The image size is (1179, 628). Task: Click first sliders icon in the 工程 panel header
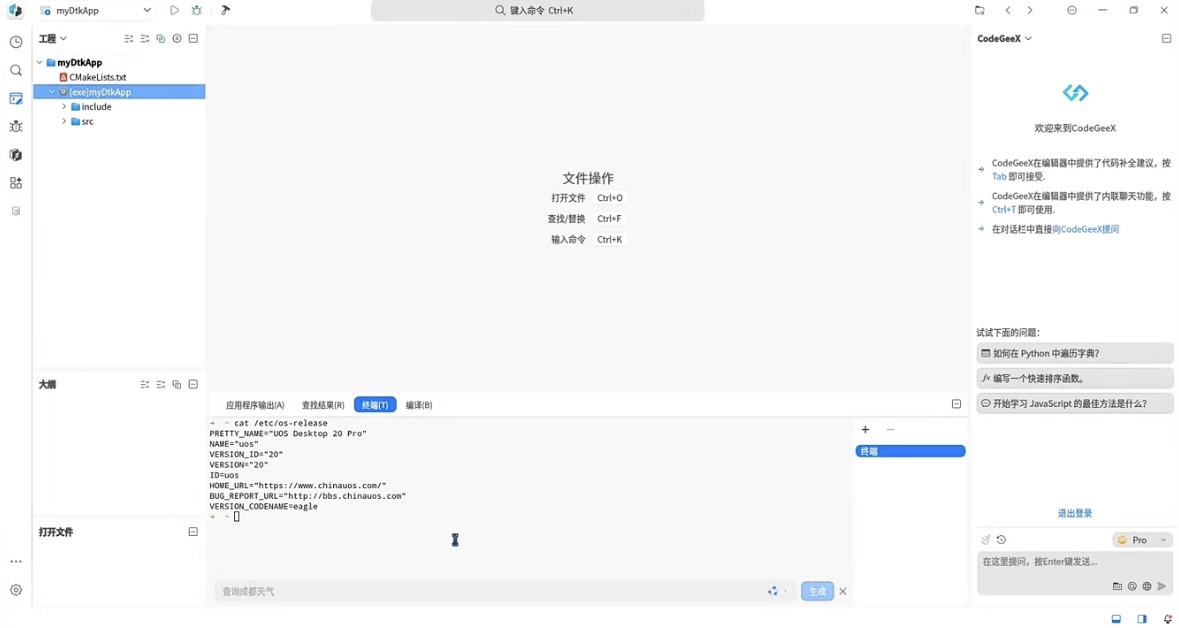(x=129, y=38)
